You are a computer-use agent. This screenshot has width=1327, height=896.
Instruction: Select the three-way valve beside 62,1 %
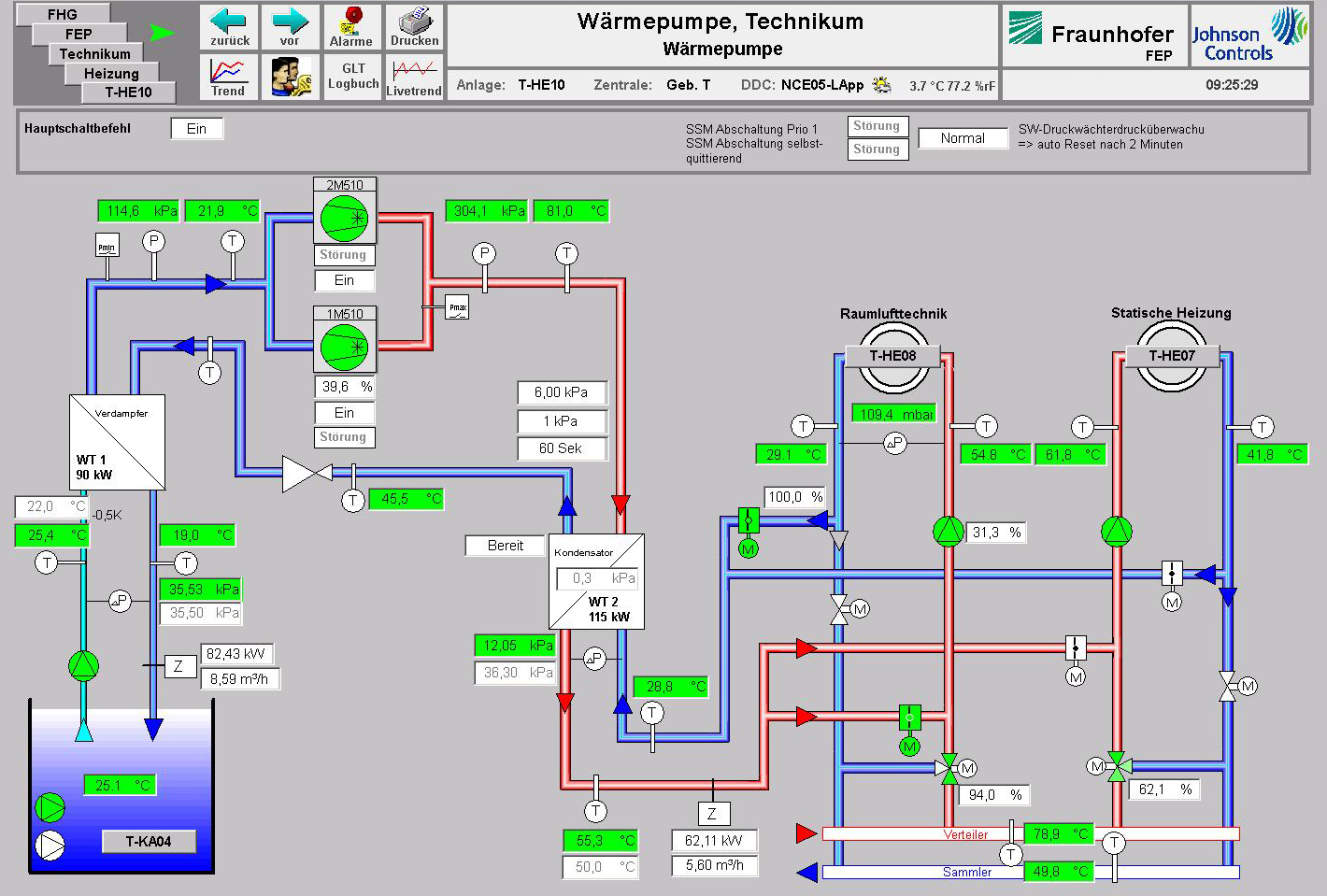point(1117,766)
